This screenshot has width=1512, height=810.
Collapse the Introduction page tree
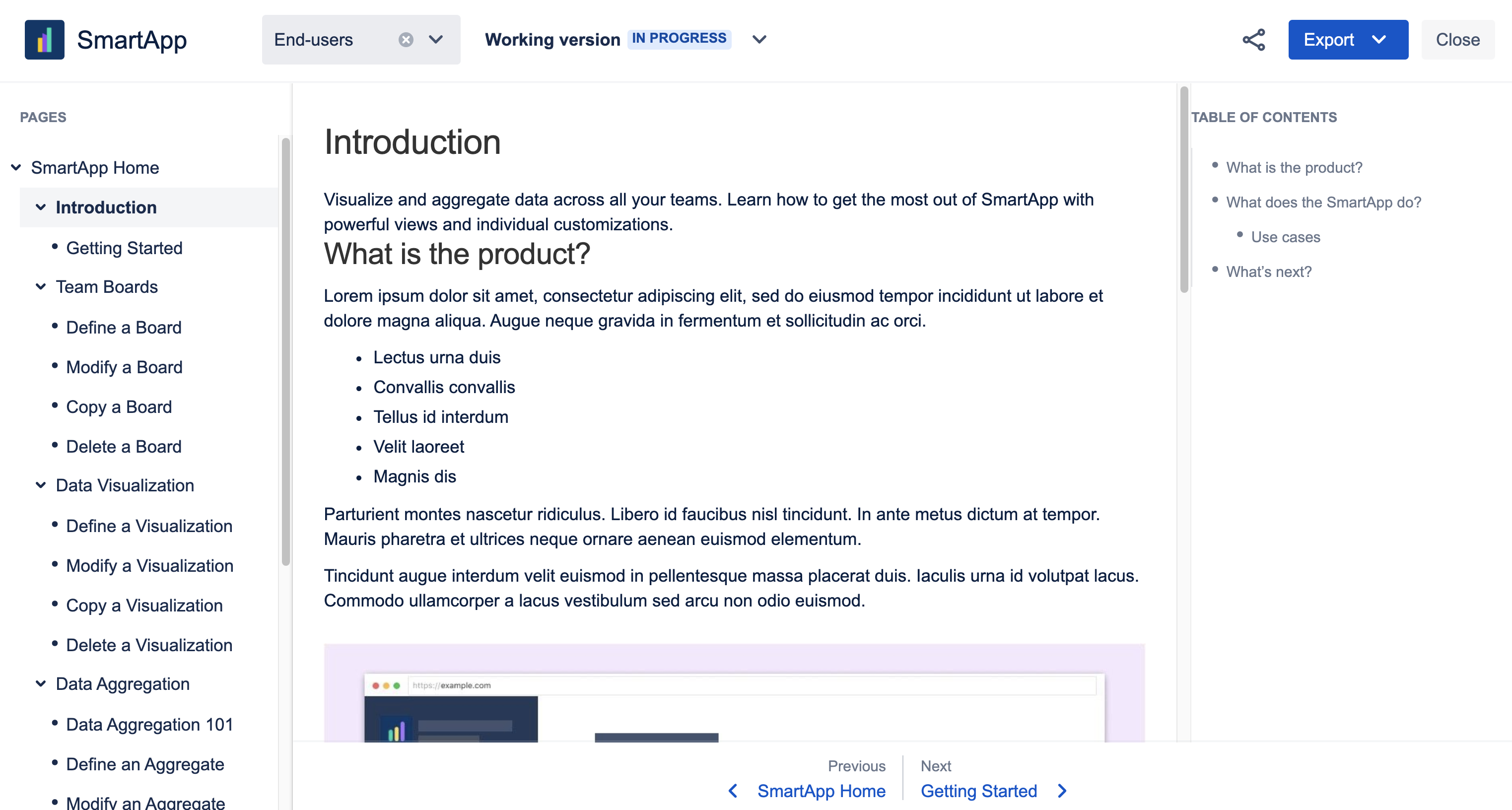[x=40, y=207]
